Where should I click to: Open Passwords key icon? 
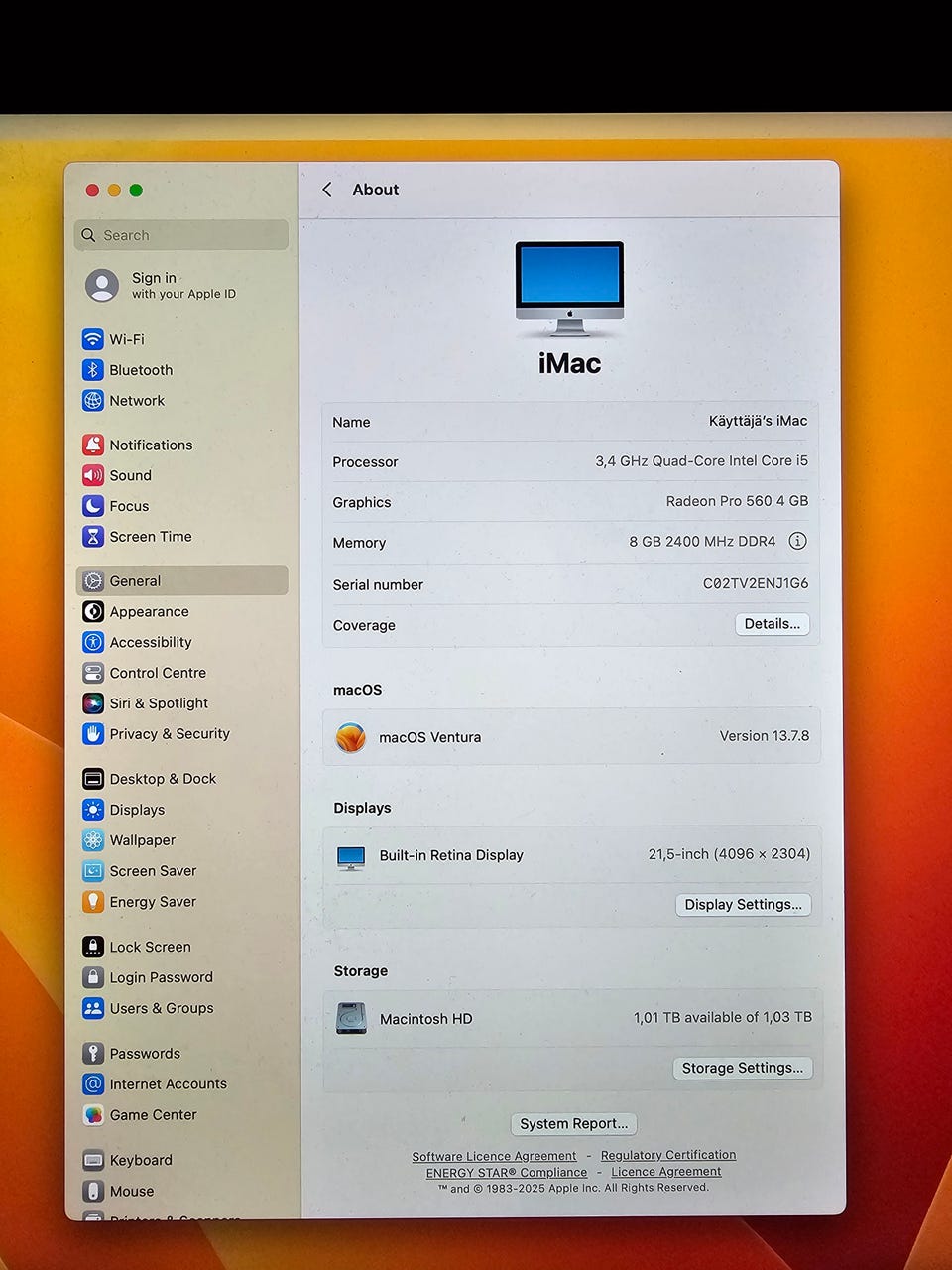point(93,1054)
